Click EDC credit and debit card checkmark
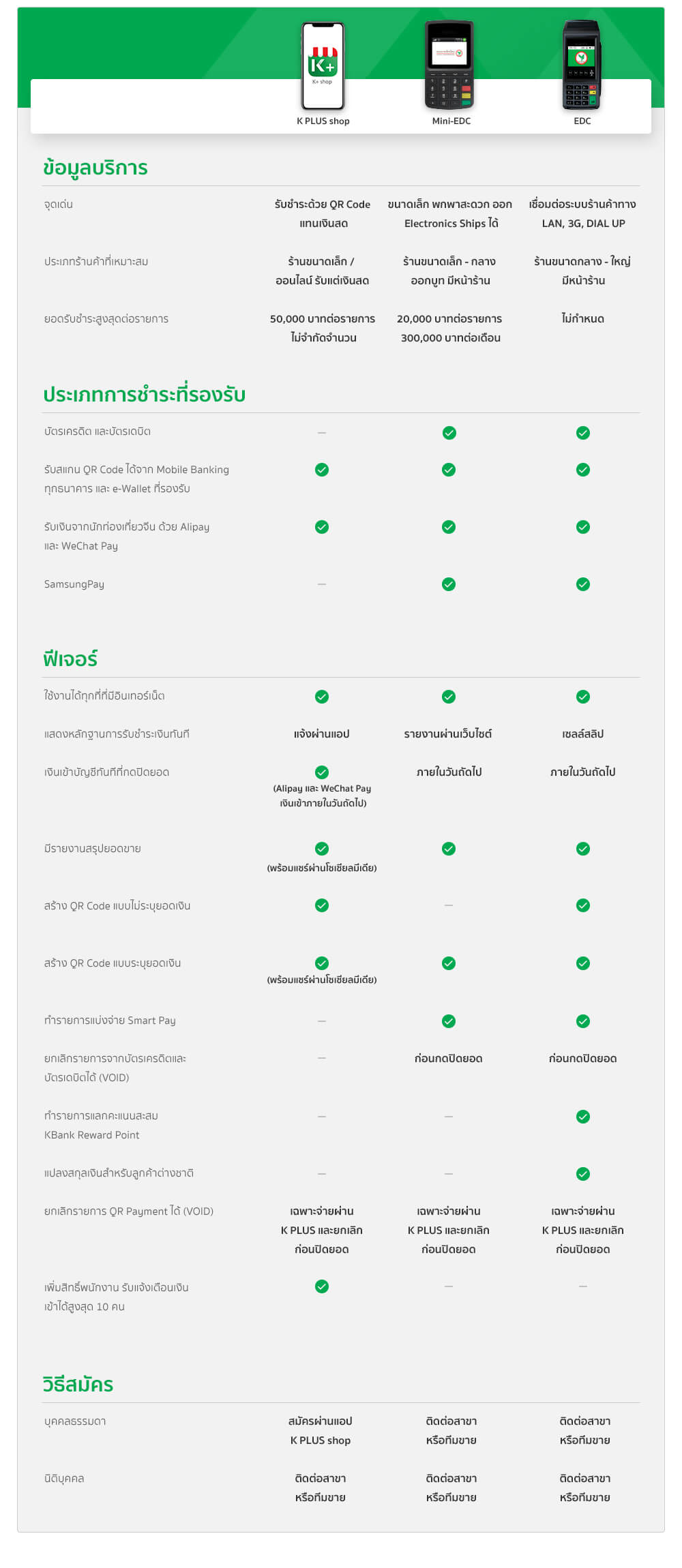 coord(582,433)
